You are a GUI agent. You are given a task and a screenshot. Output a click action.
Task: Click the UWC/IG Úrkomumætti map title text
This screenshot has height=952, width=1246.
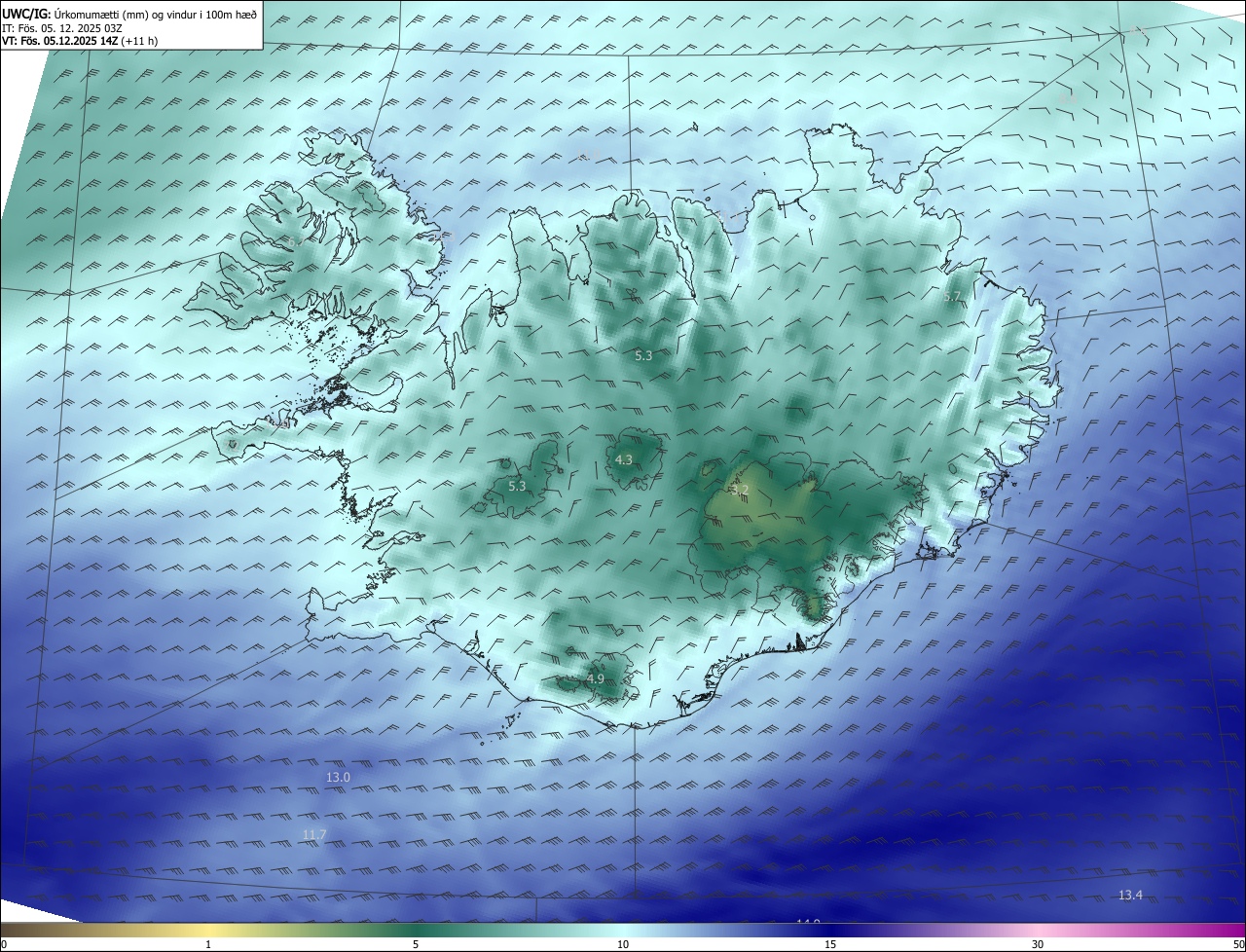[129, 15]
